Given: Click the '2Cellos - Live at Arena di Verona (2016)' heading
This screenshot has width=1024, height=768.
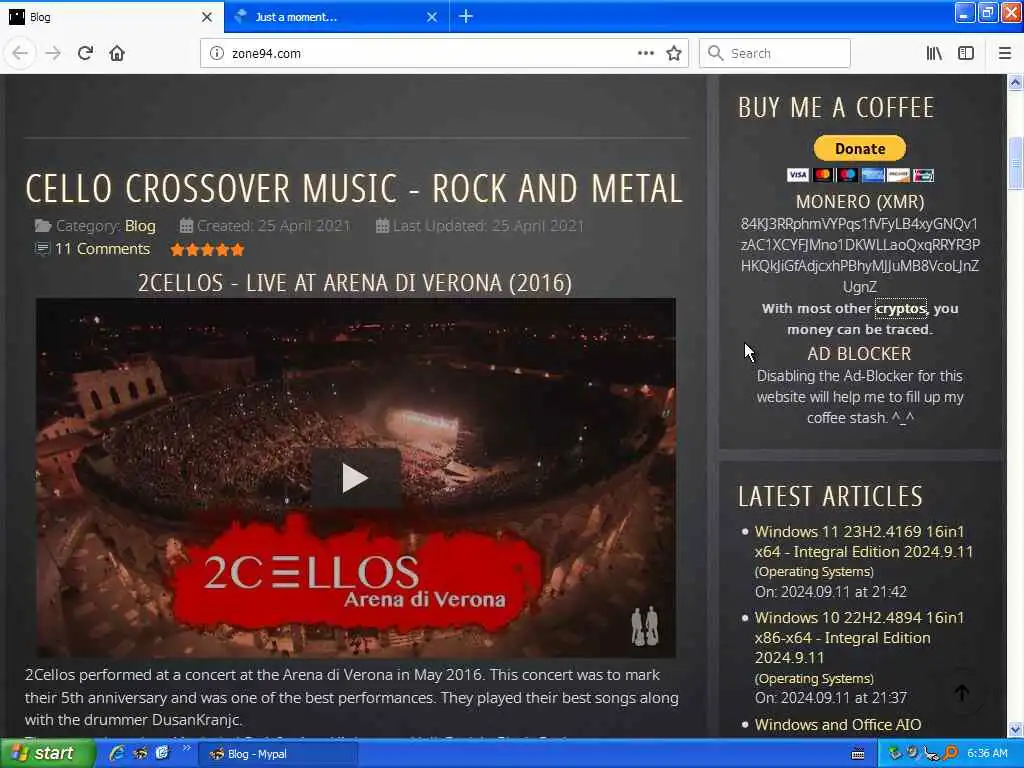Looking at the screenshot, I should (x=355, y=283).
